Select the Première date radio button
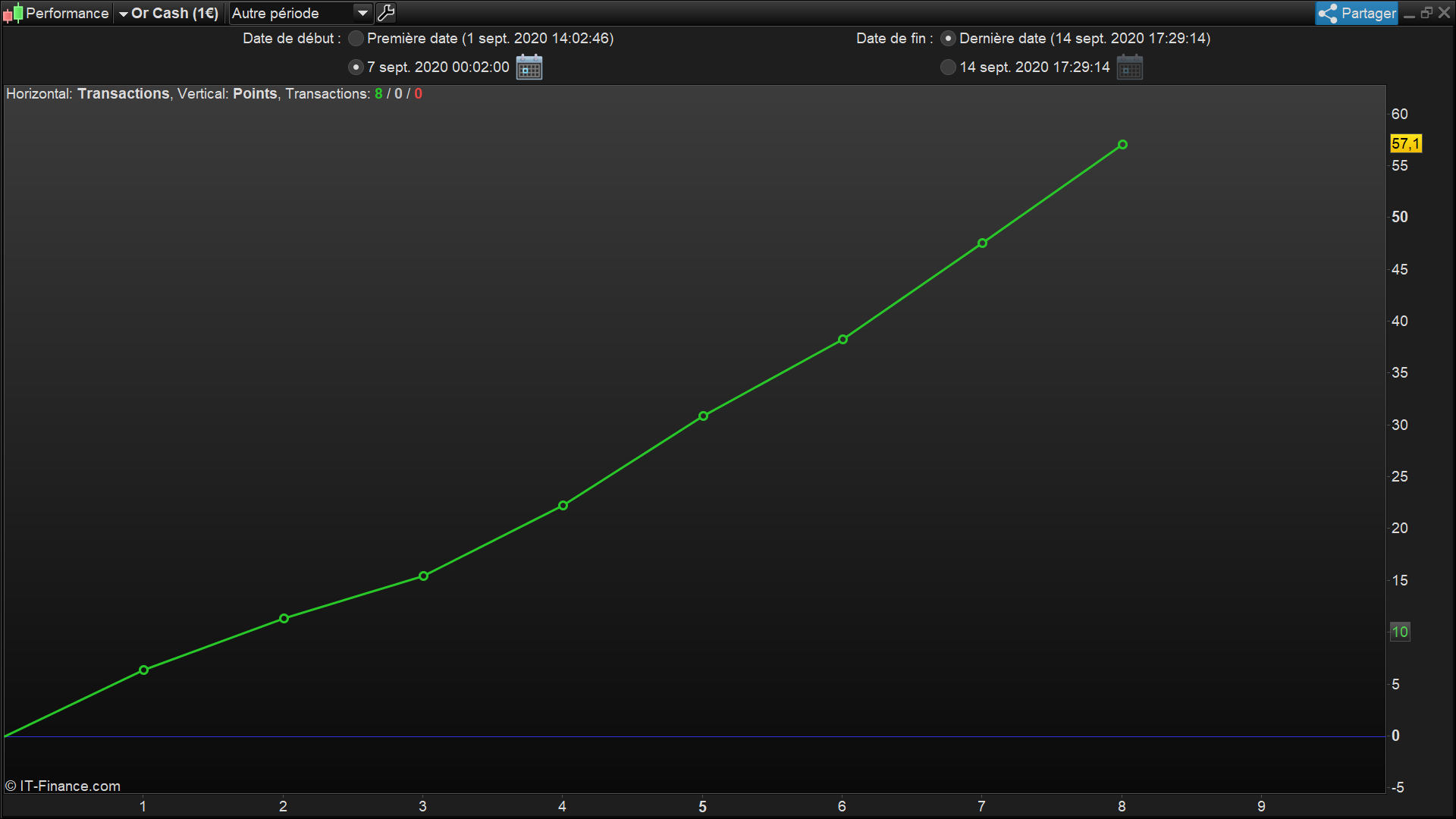The width and height of the screenshot is (1456, 819). click(356, 39)
